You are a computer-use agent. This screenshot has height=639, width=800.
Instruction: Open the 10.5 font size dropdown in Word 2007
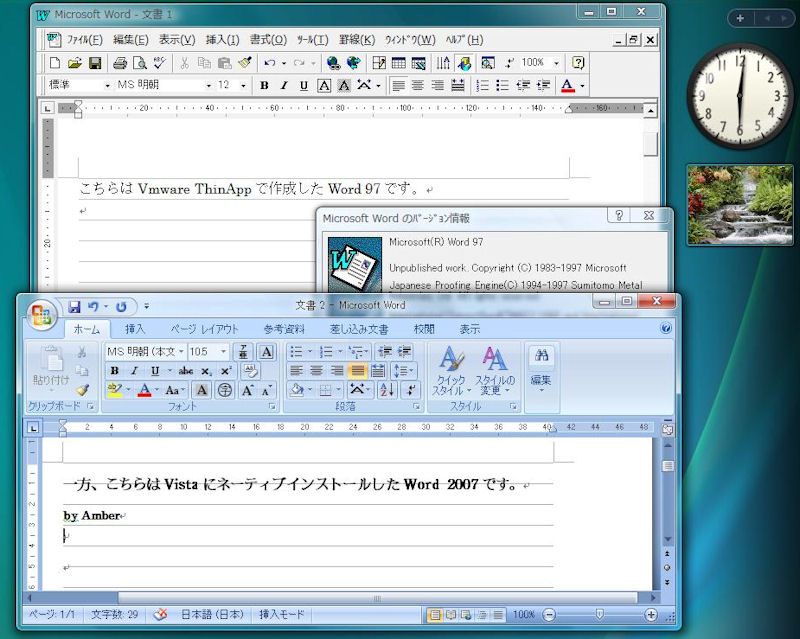[223, 352]
